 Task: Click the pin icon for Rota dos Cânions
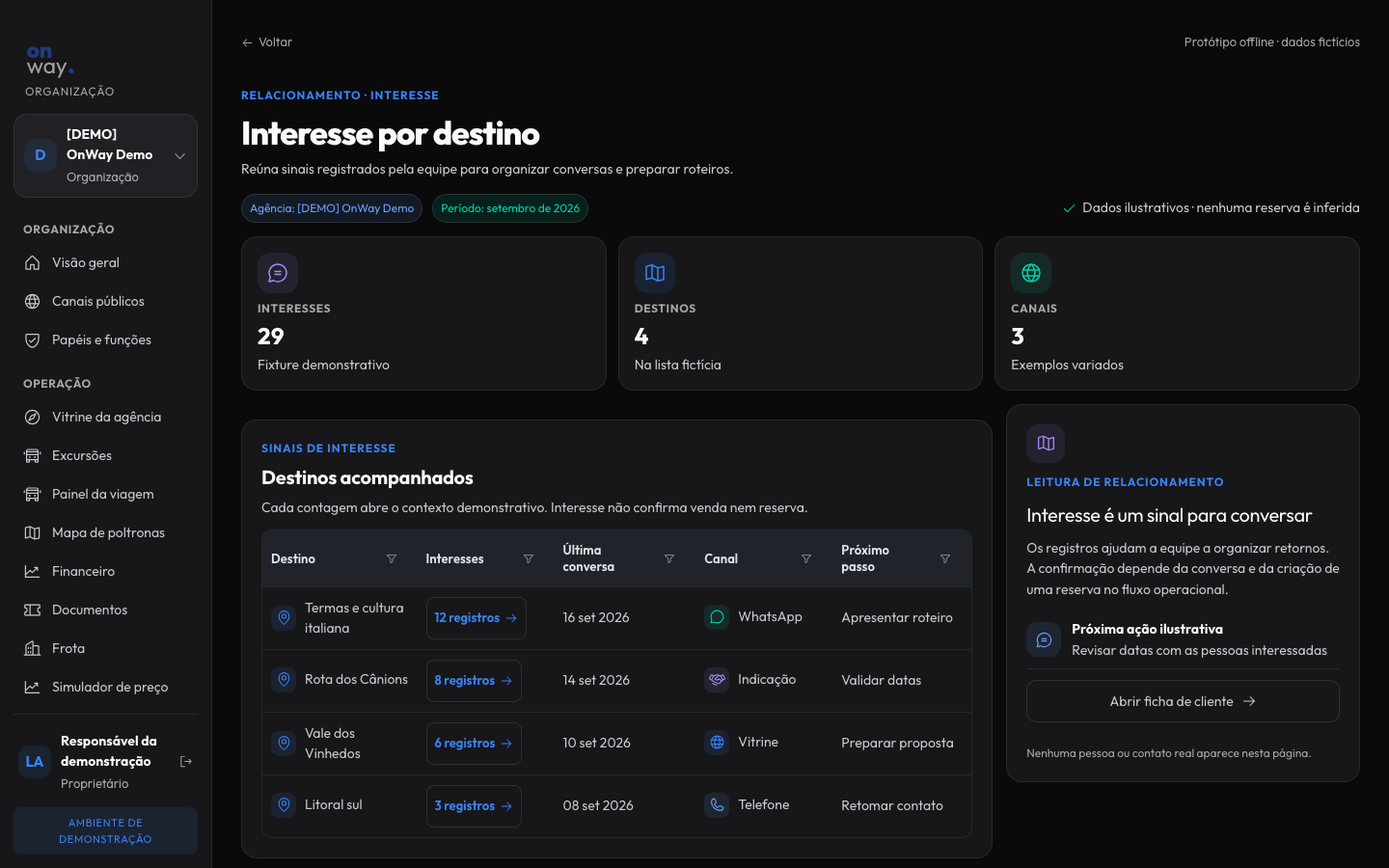(284, 680)
